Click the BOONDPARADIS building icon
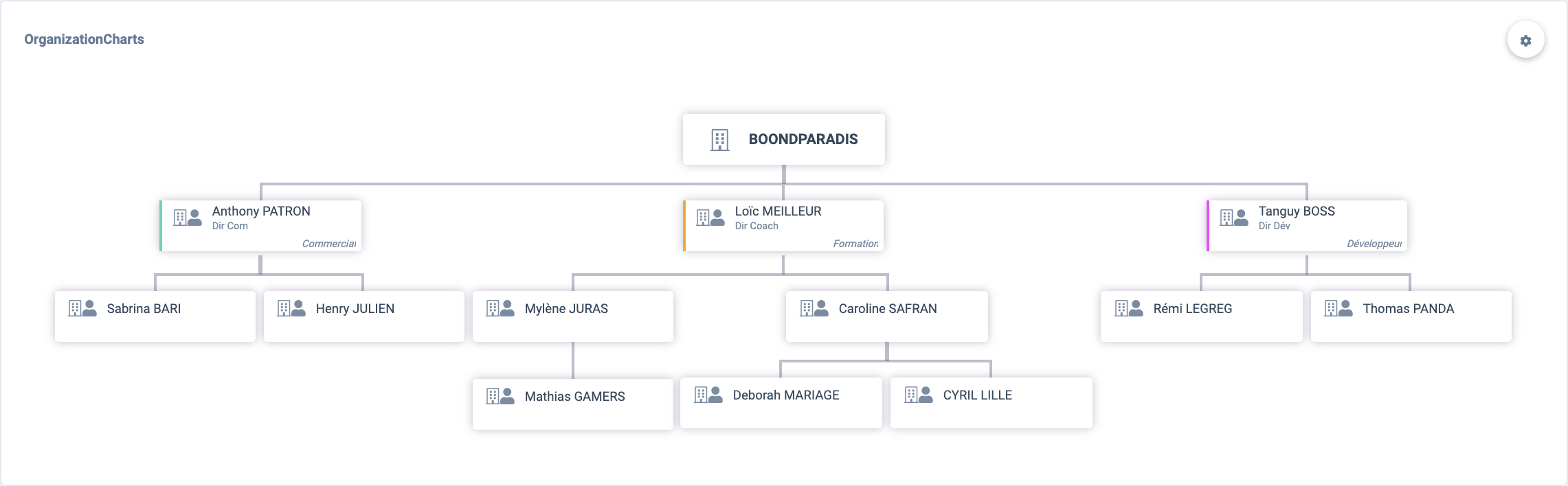Screen dimensions: 1568x486 pyautogui.click(x=719, y=139)
